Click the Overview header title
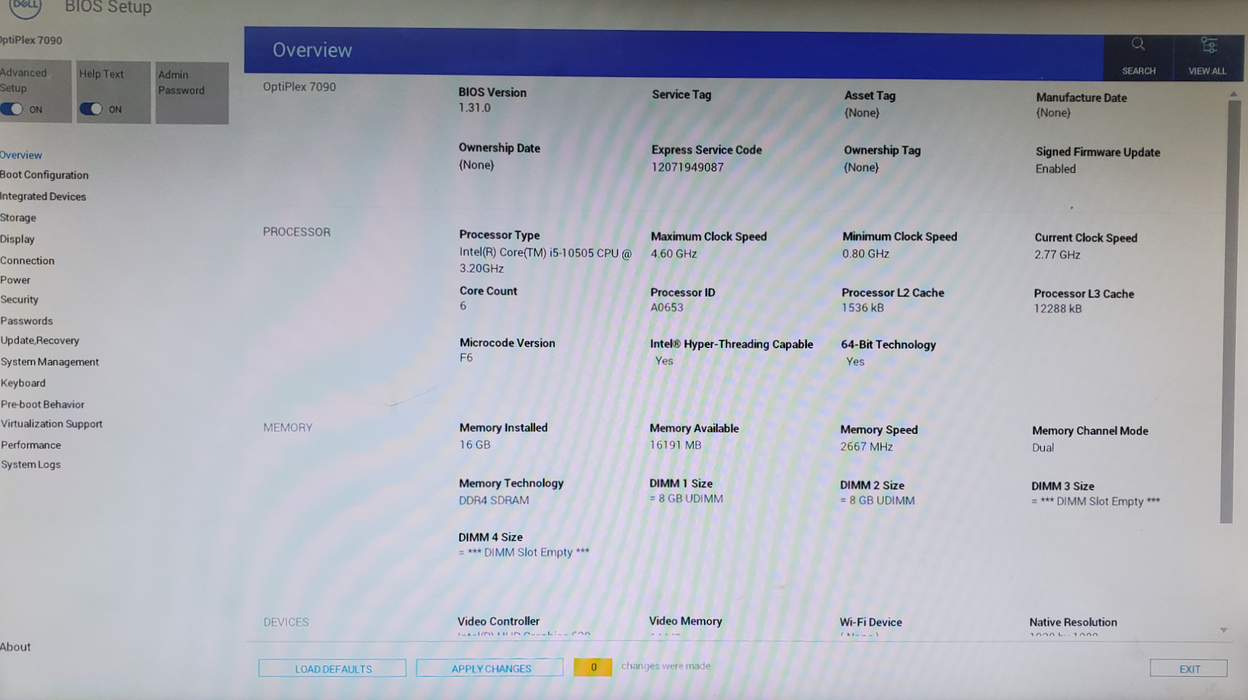Image resolution: width=1248 pixels, height=700 pixels. coord(312,50)
